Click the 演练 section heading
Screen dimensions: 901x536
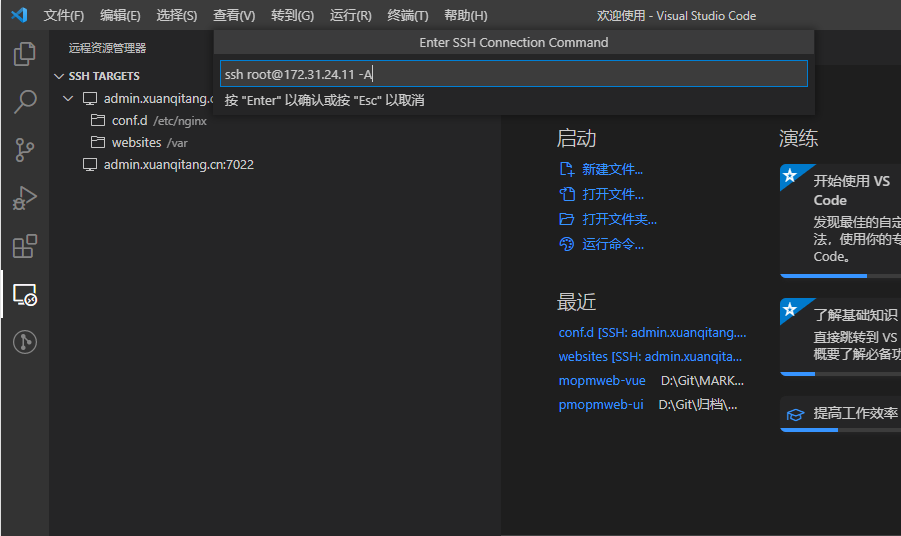click(798, 138)
